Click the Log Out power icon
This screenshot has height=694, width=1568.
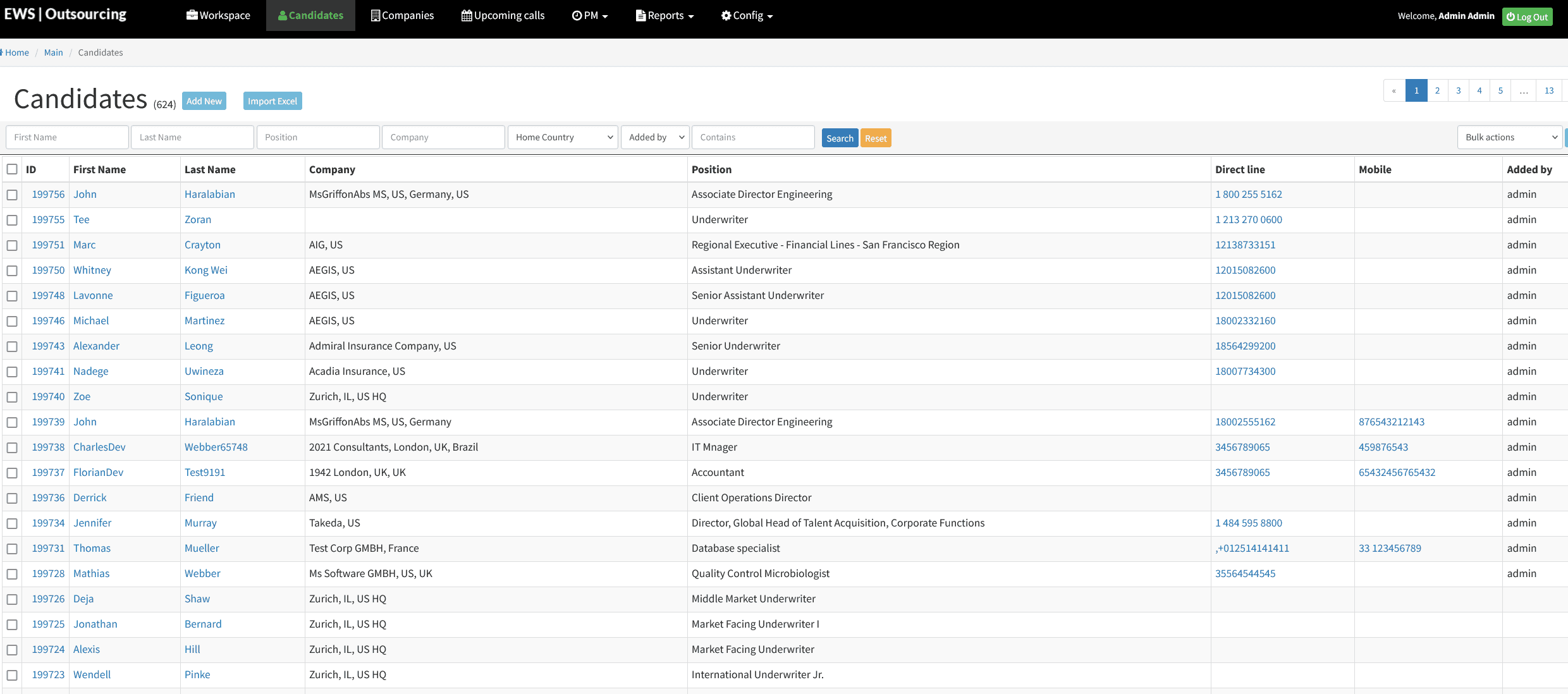[1510, 17]
